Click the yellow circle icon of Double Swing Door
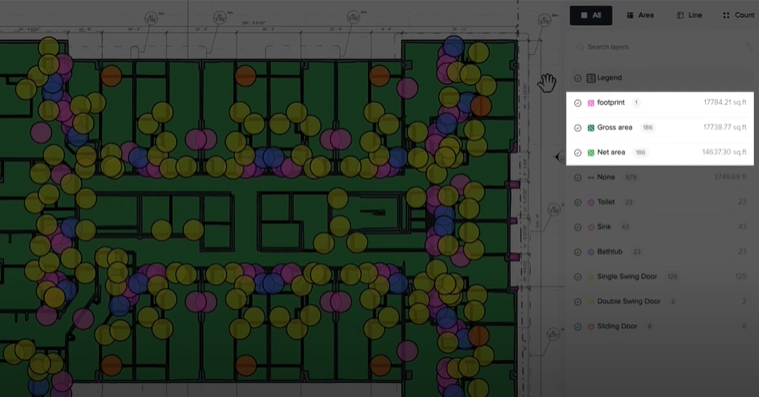 click(591, 302)
